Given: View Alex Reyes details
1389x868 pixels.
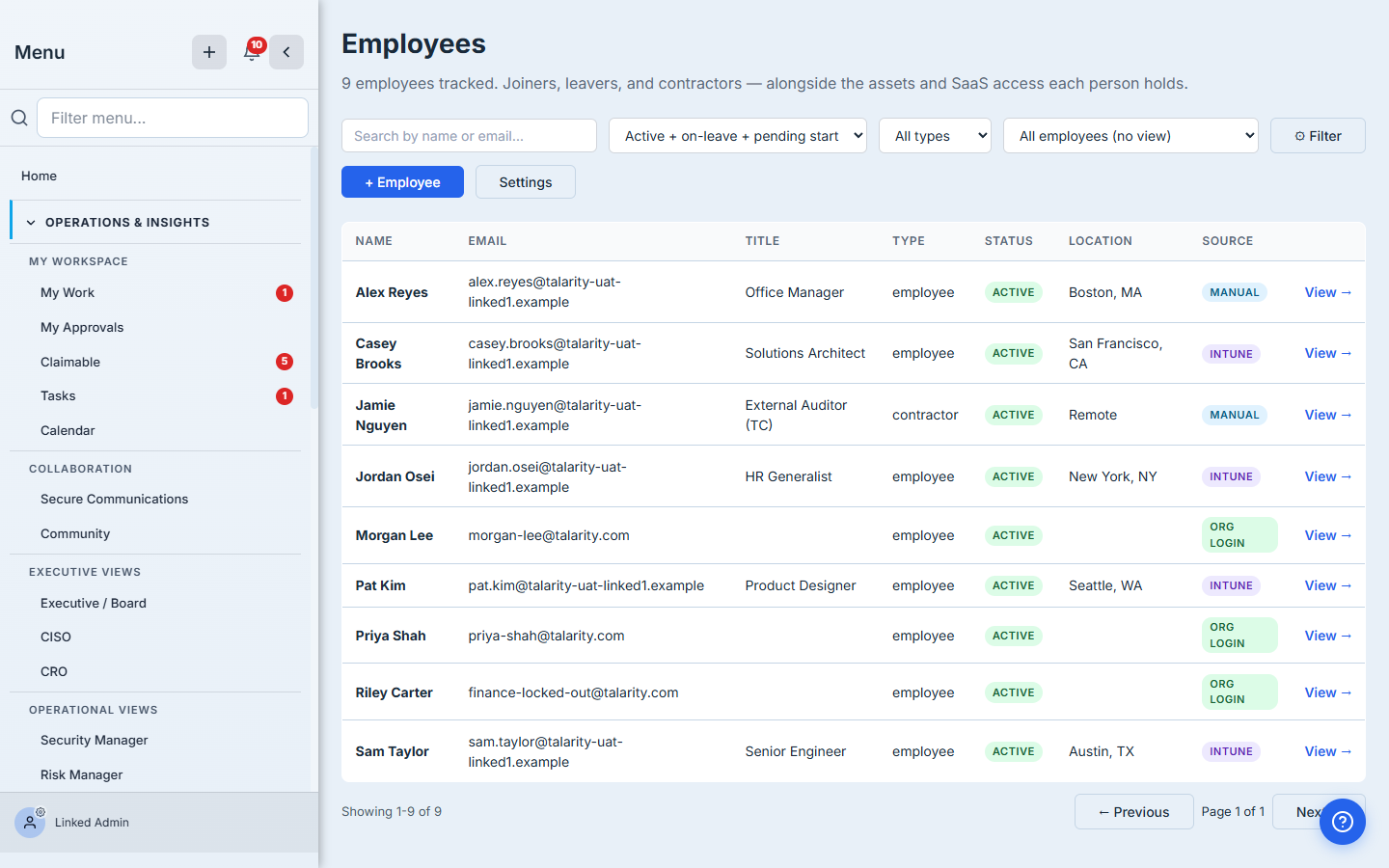Looking at the screenshot, I should click(1328, 292).
